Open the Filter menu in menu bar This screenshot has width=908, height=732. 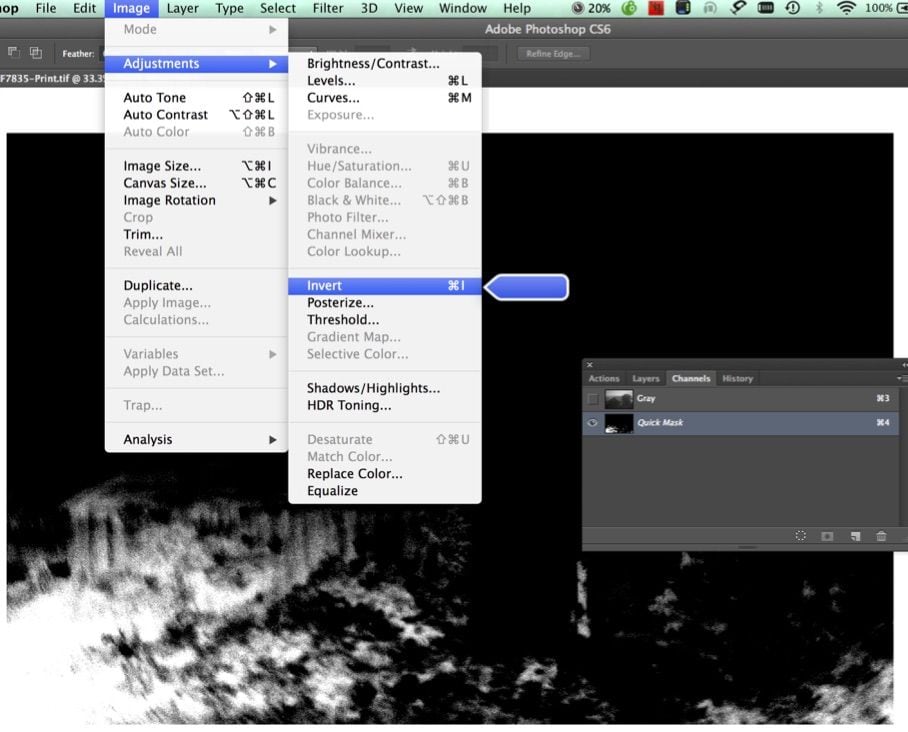coord(328,8)
